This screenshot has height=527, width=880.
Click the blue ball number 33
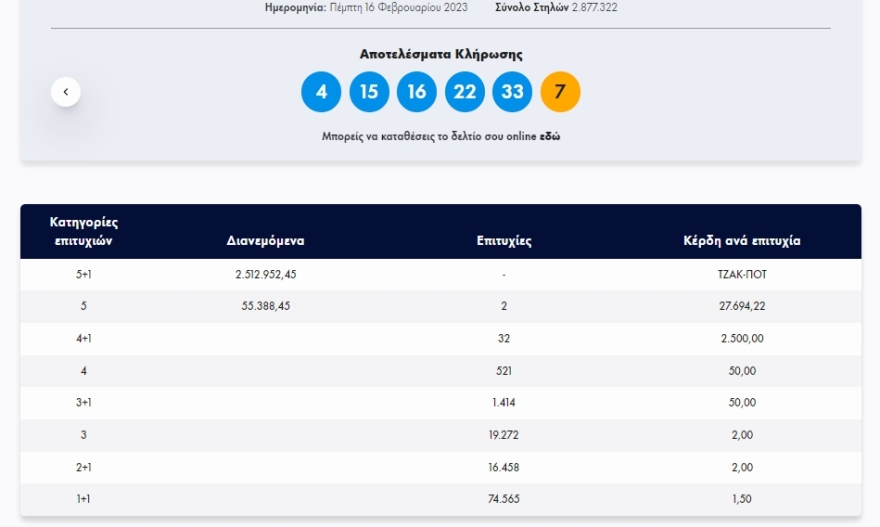click(x=512, y=92)
